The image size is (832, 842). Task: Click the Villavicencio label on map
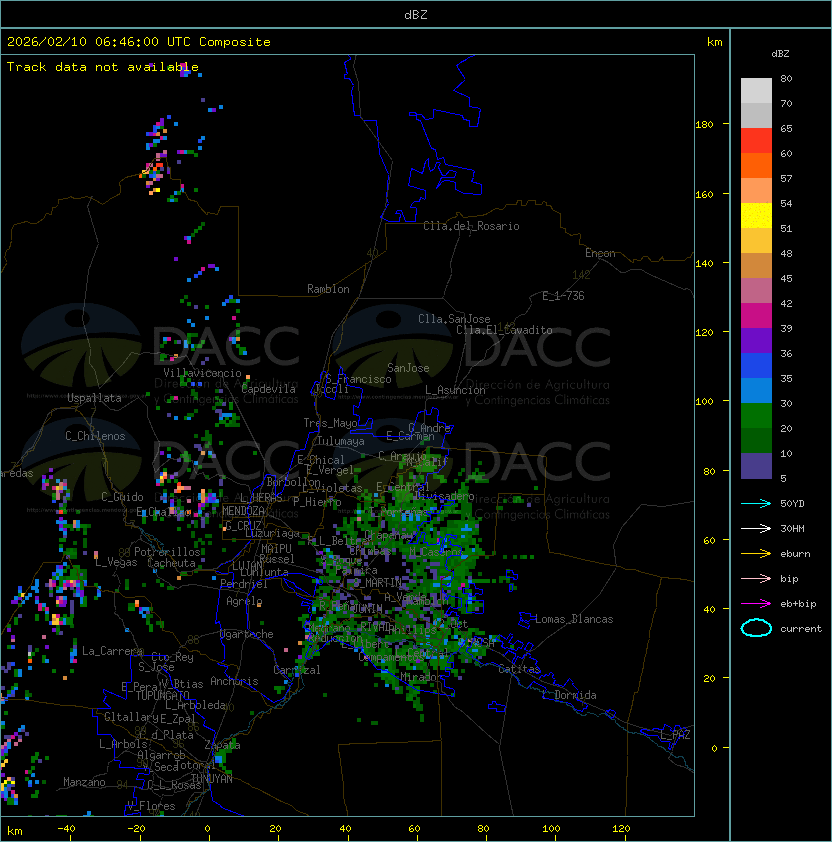(203, 373)
